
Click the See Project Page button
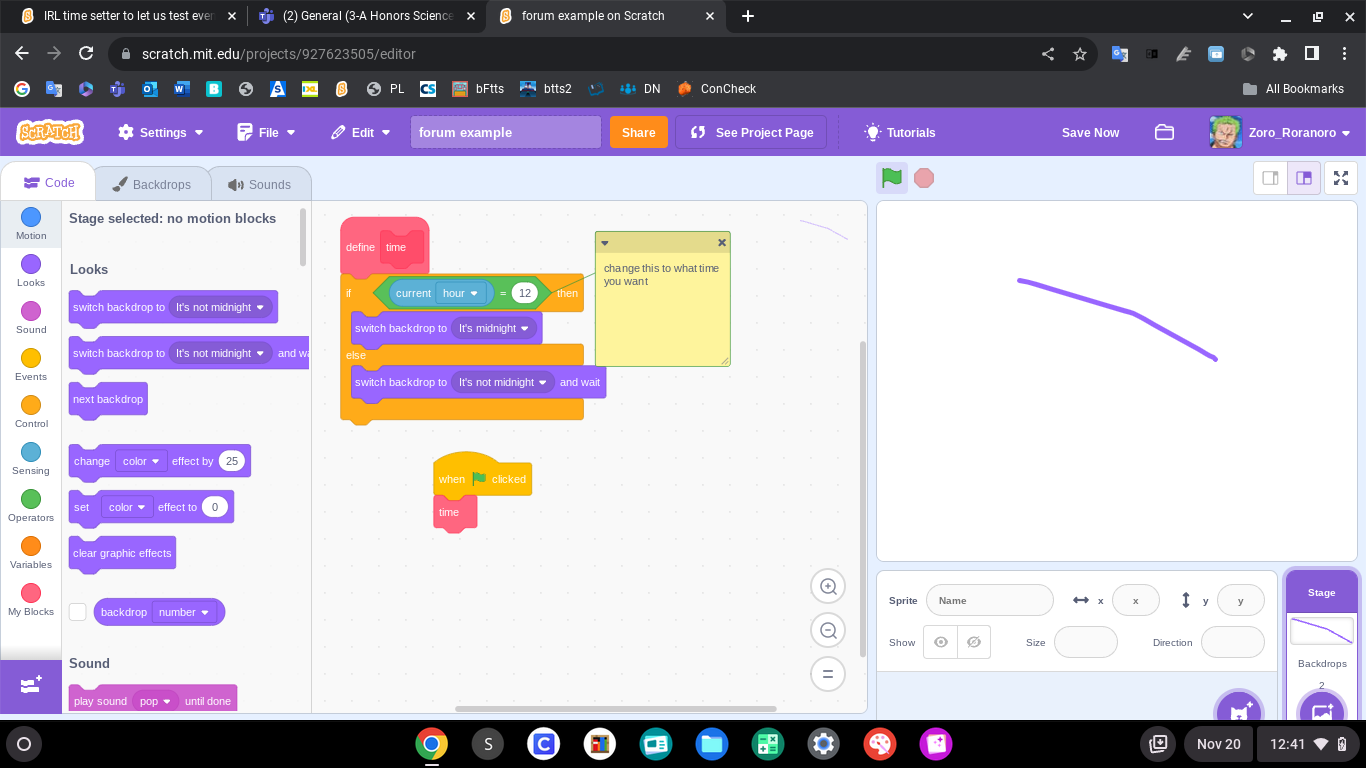(751, 132)
